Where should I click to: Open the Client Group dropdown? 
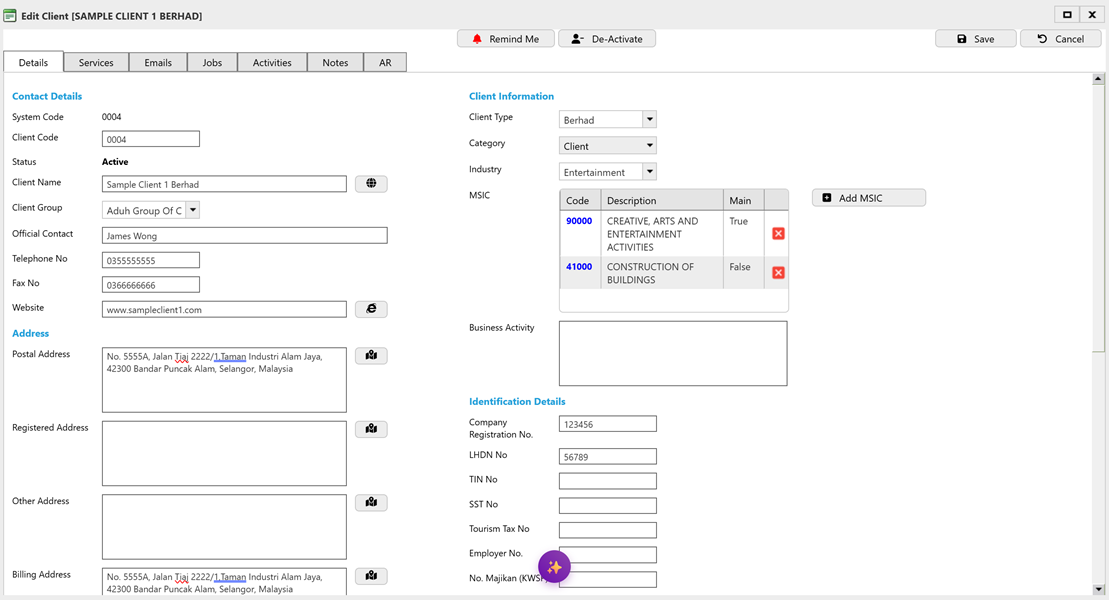click(192, 210)
